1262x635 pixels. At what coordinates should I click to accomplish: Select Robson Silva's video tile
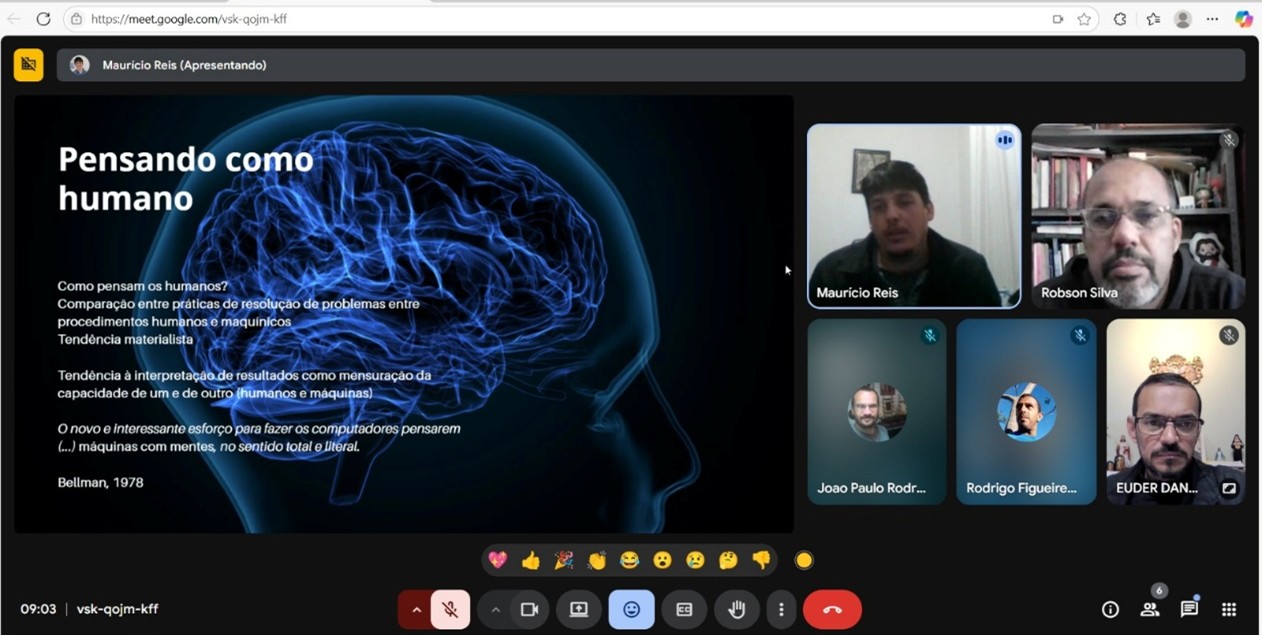[x=1138, y=216]
